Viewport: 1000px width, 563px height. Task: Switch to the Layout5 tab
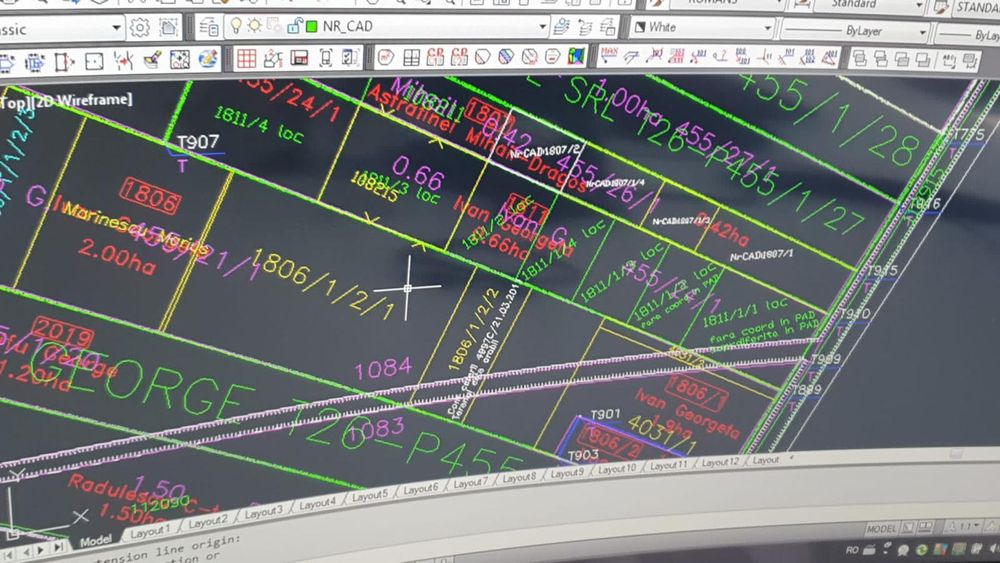pos(369,495)
